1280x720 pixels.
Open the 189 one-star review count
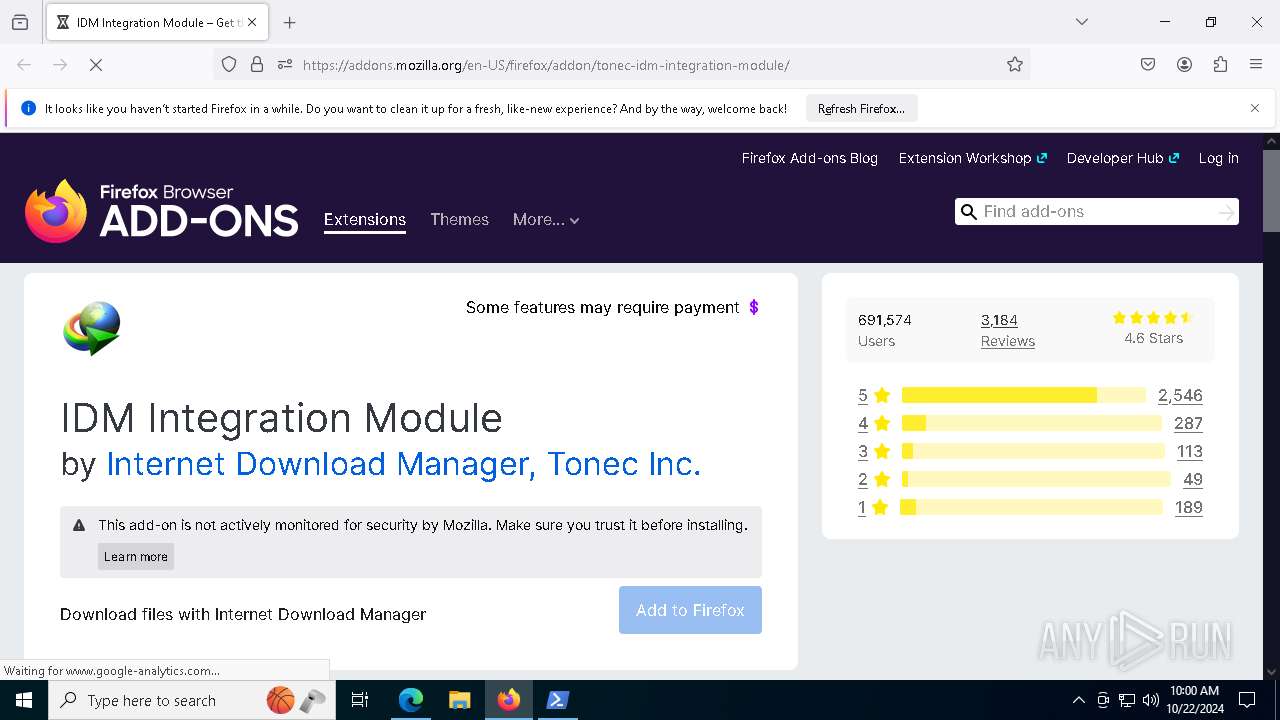tap(1188, 507)
